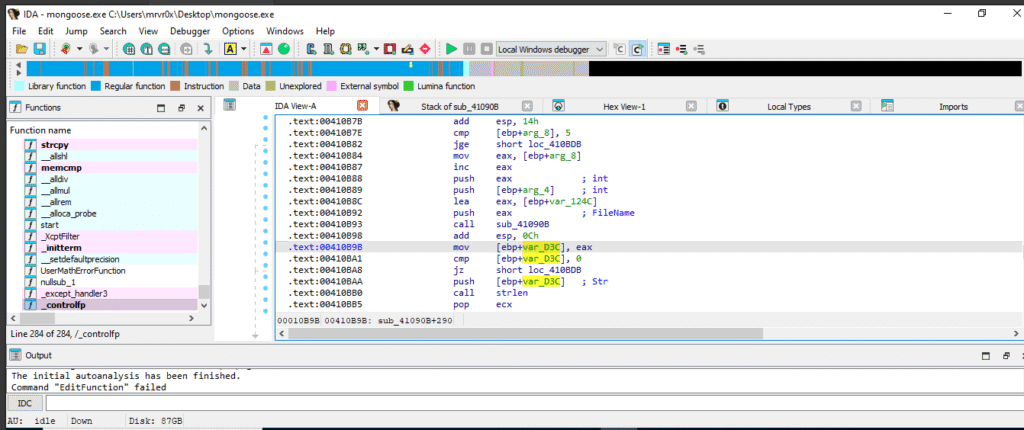Select UserMathErrorFunction in Functions list
Image resolution: width=1024 pixels, height=430 pixels.
click(x=110, y=271)
